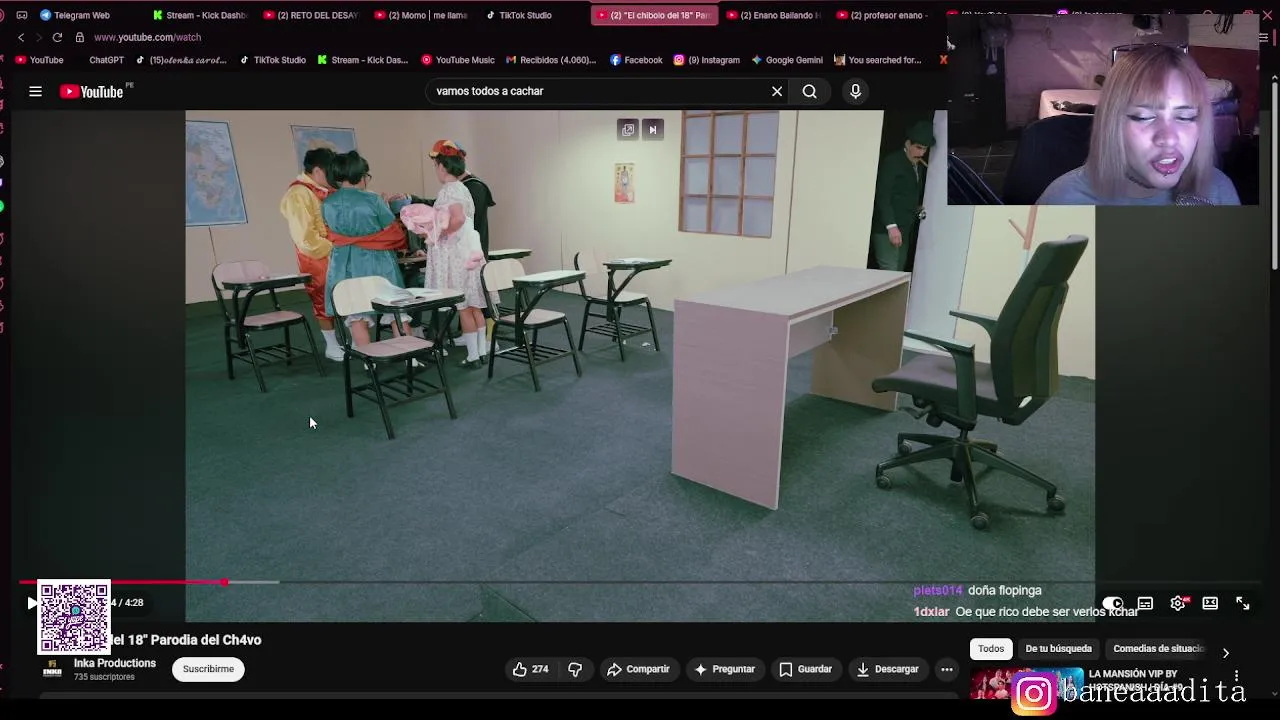Screen dimensions: 1280x720
Task: Open Facebook bookmark
Action: (636, 60)
